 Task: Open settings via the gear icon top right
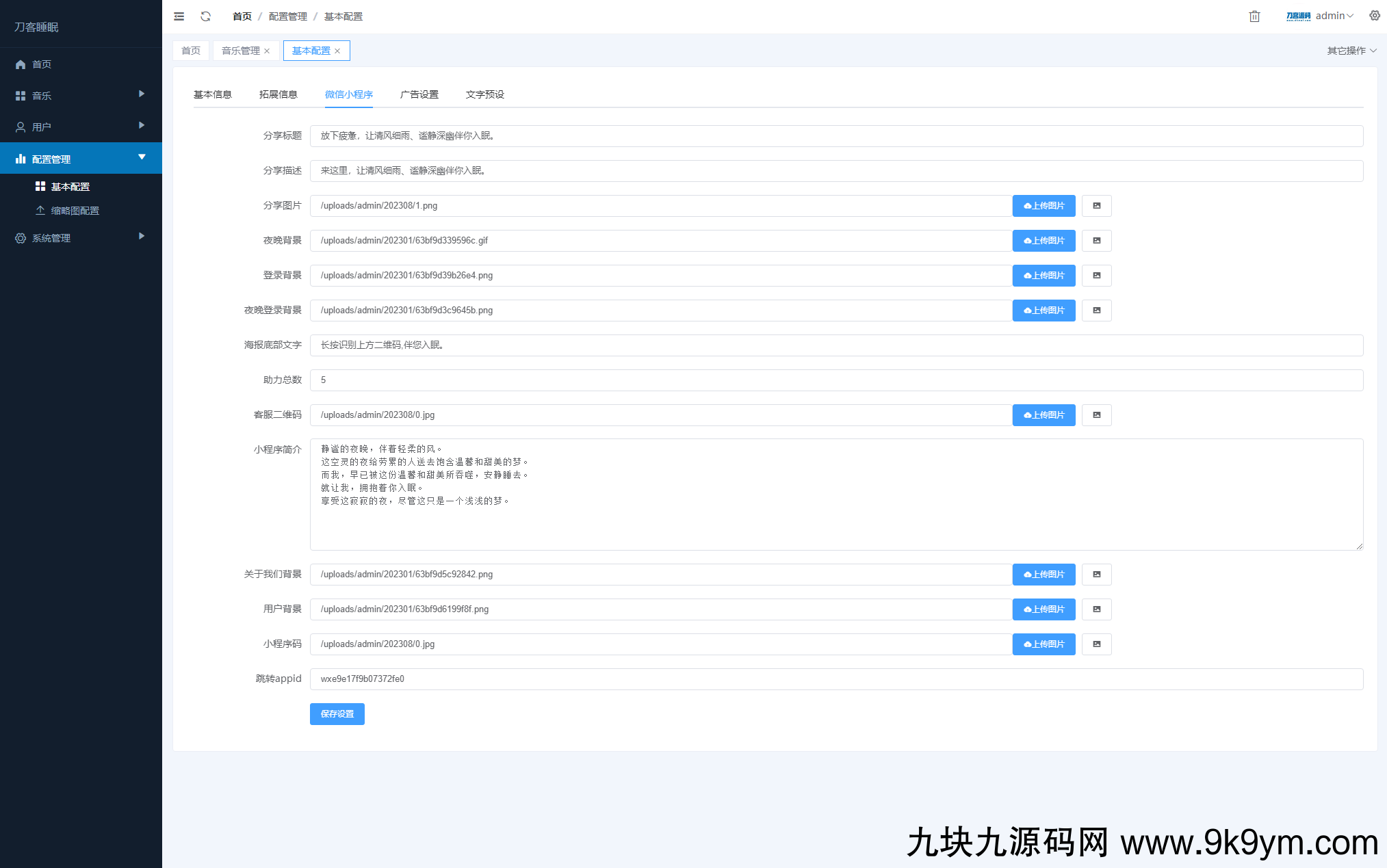tap(1375, 16)
